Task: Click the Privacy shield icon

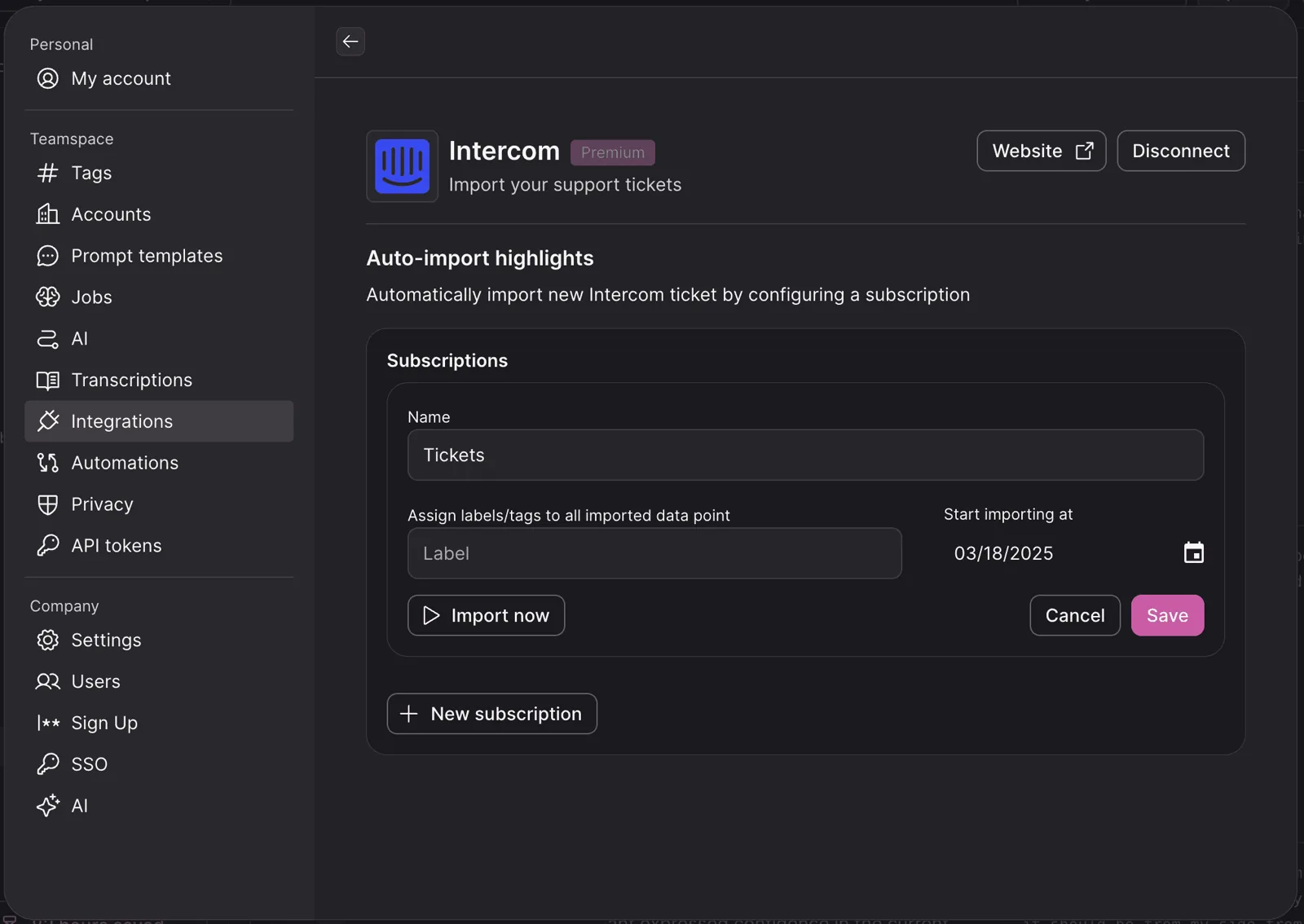Action: (x=48, y=504)
